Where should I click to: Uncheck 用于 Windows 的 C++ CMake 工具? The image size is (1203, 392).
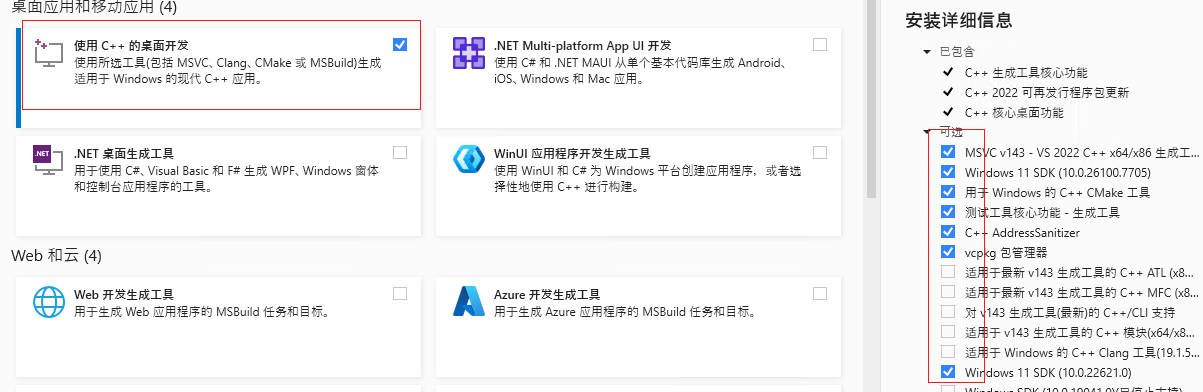[947, 192]
